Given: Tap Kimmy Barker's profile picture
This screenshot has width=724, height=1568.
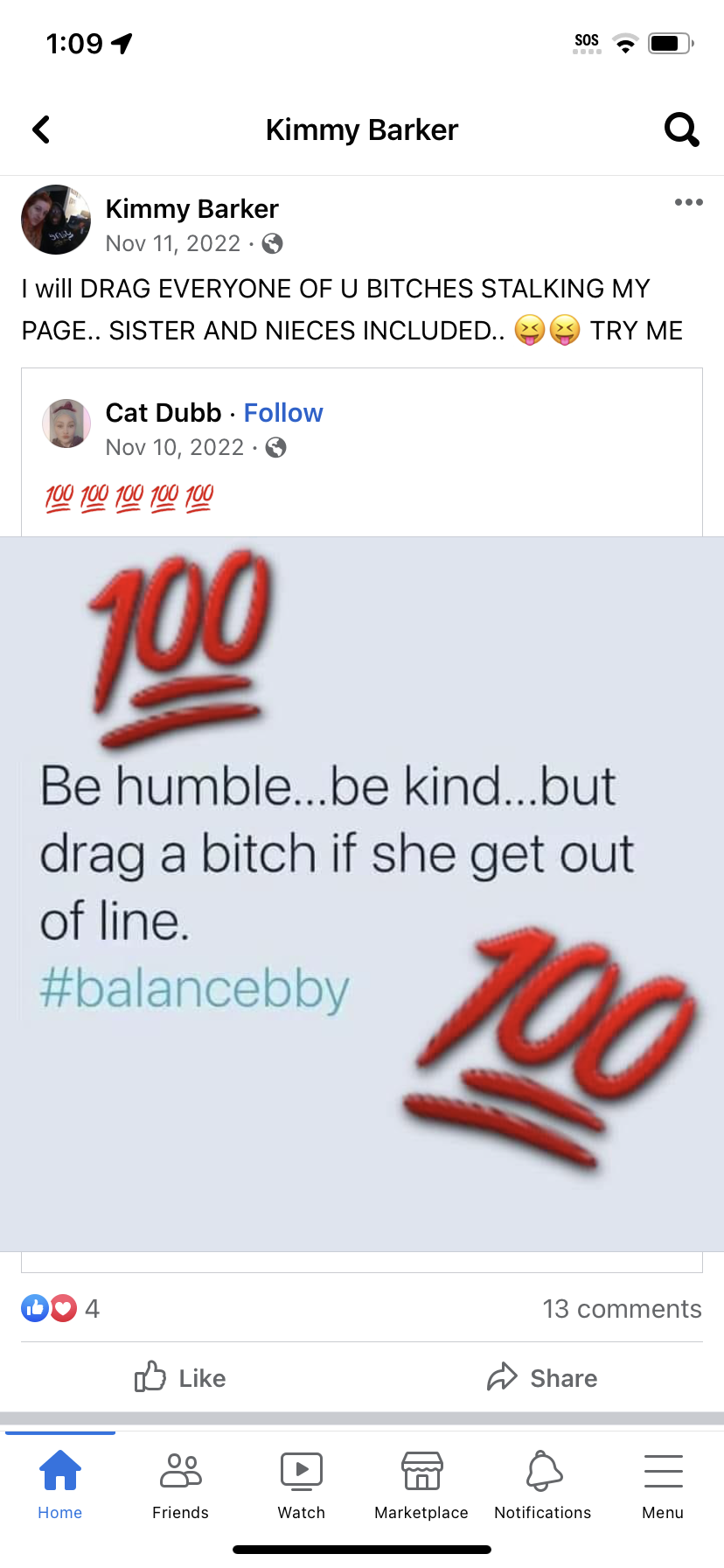Looking at the screenshot, I should click(x=56, y=220).
